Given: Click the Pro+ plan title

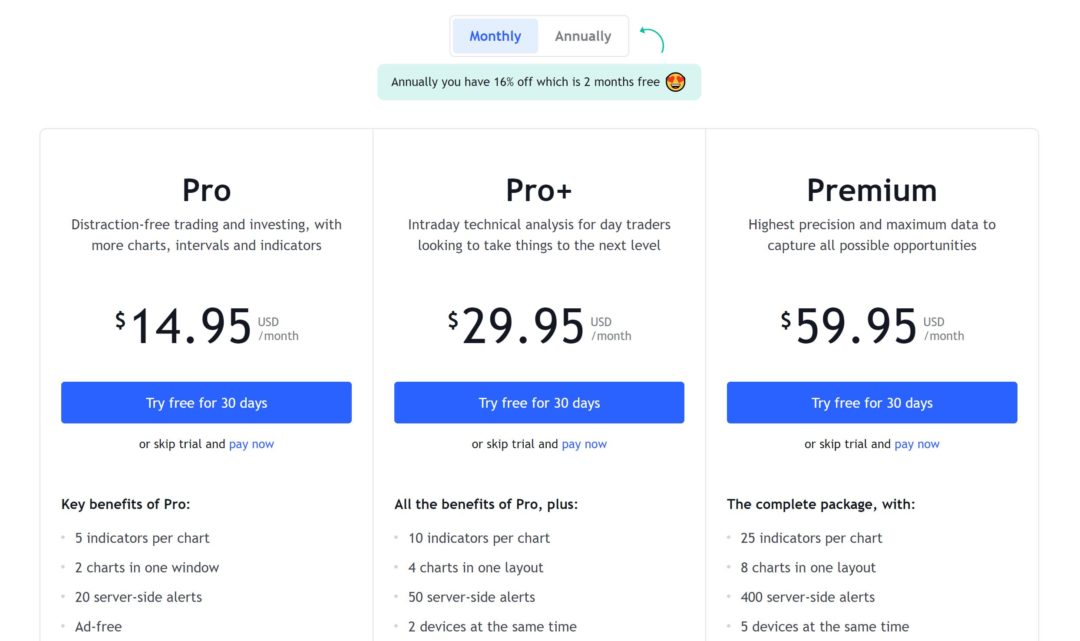Looking at the screenshot, I should (539, 190).
